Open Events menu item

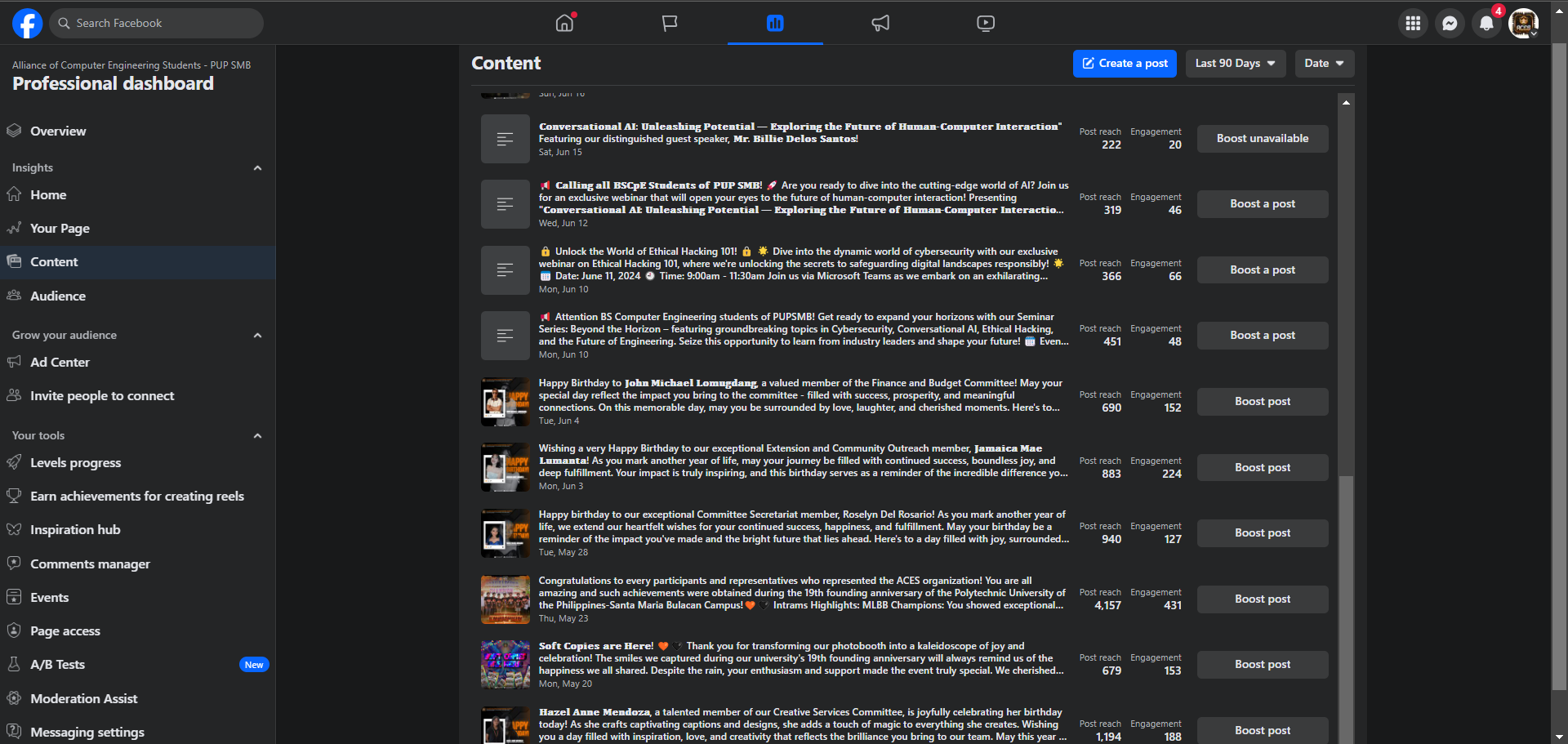click(x=137, y=597)
